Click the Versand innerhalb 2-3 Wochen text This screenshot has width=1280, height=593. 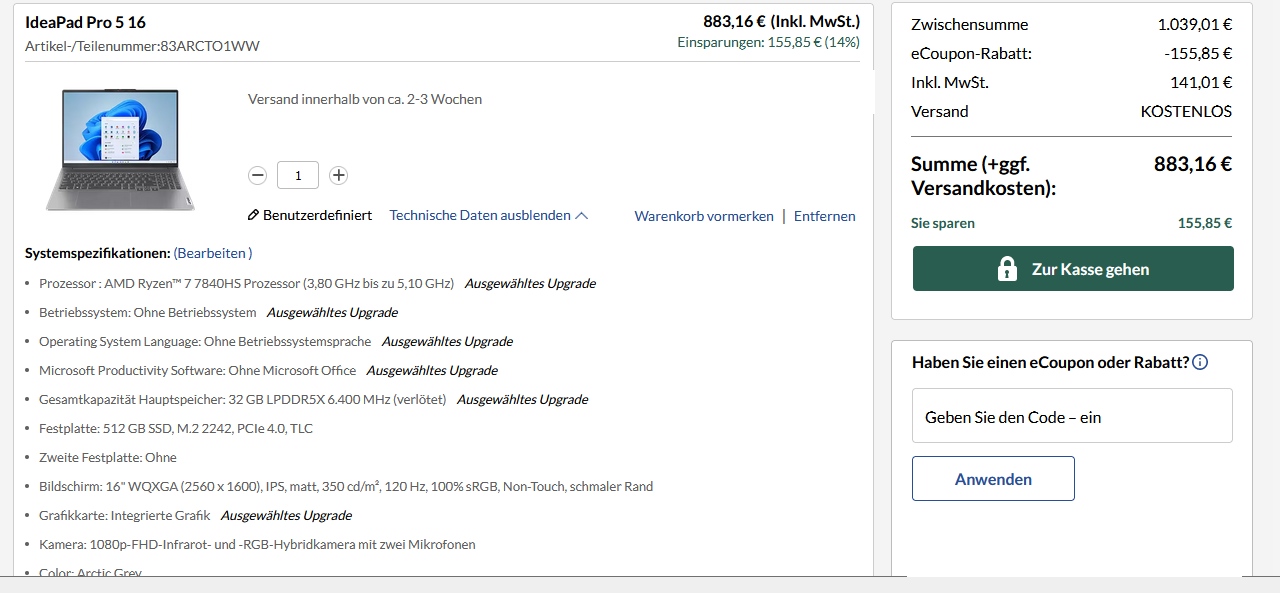pyautogui.click(x=365, y=99)
